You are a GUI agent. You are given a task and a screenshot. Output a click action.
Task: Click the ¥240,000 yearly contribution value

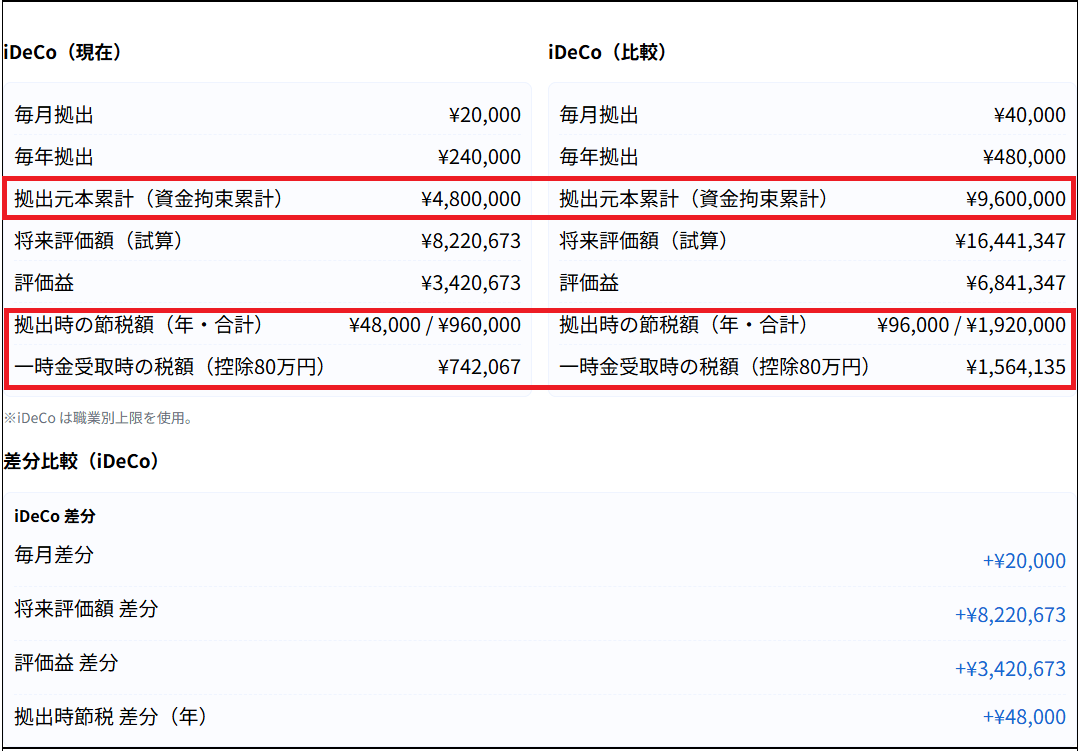click(478, 157)
